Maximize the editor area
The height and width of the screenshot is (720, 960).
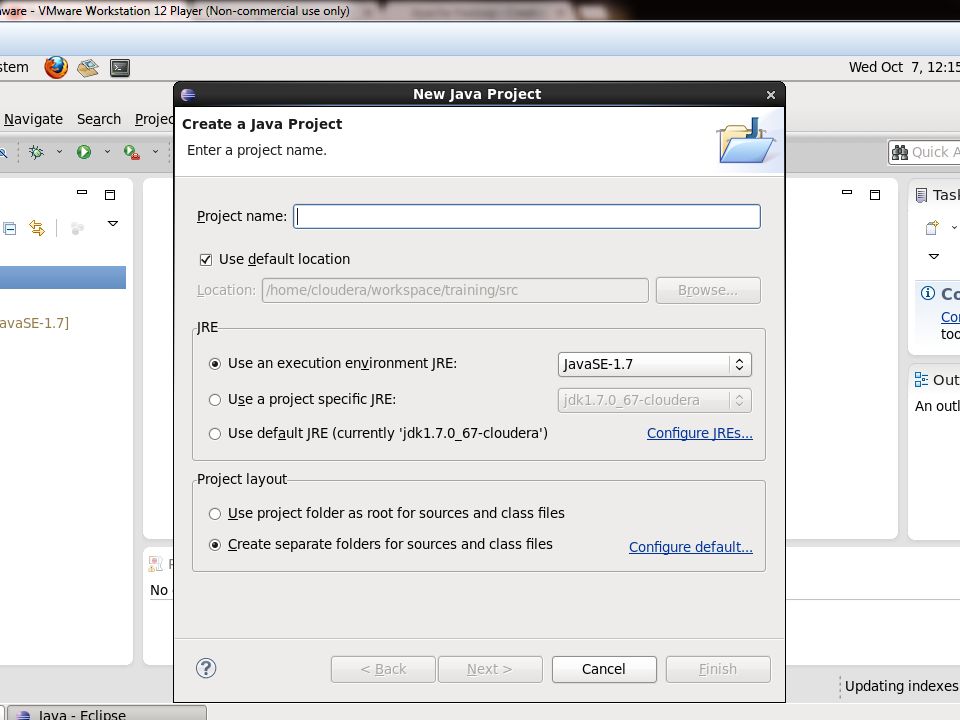click(x=875, y=195)
